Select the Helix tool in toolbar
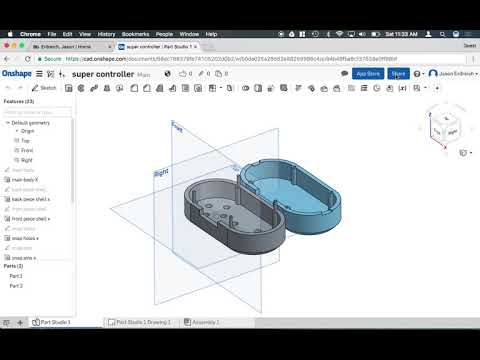This screenshot has width=480, height=360. pyautogui.click(x=364, y=88)
